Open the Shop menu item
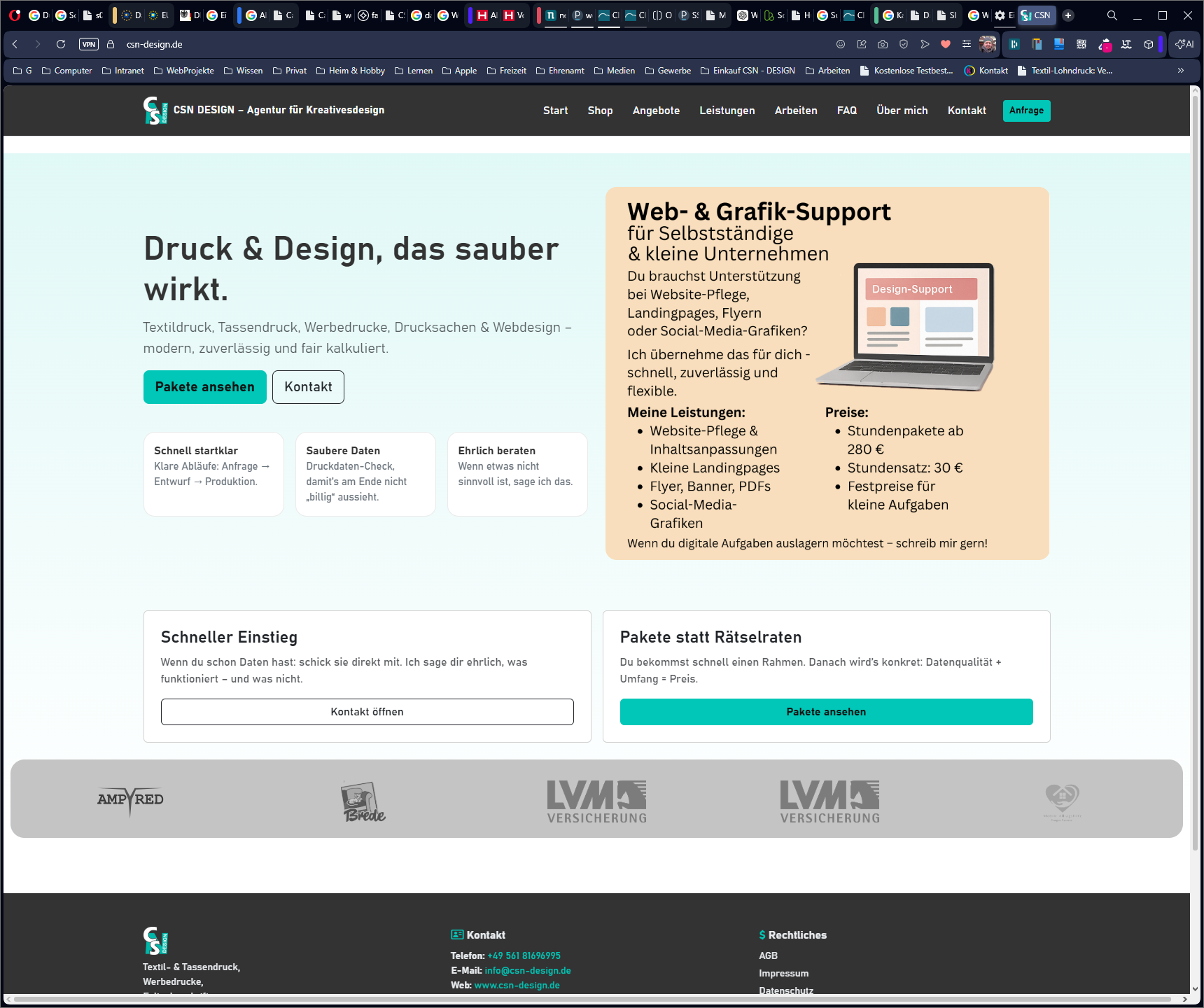The height and width of the screenshot is (1008, 1204). (x=600, y=111)
